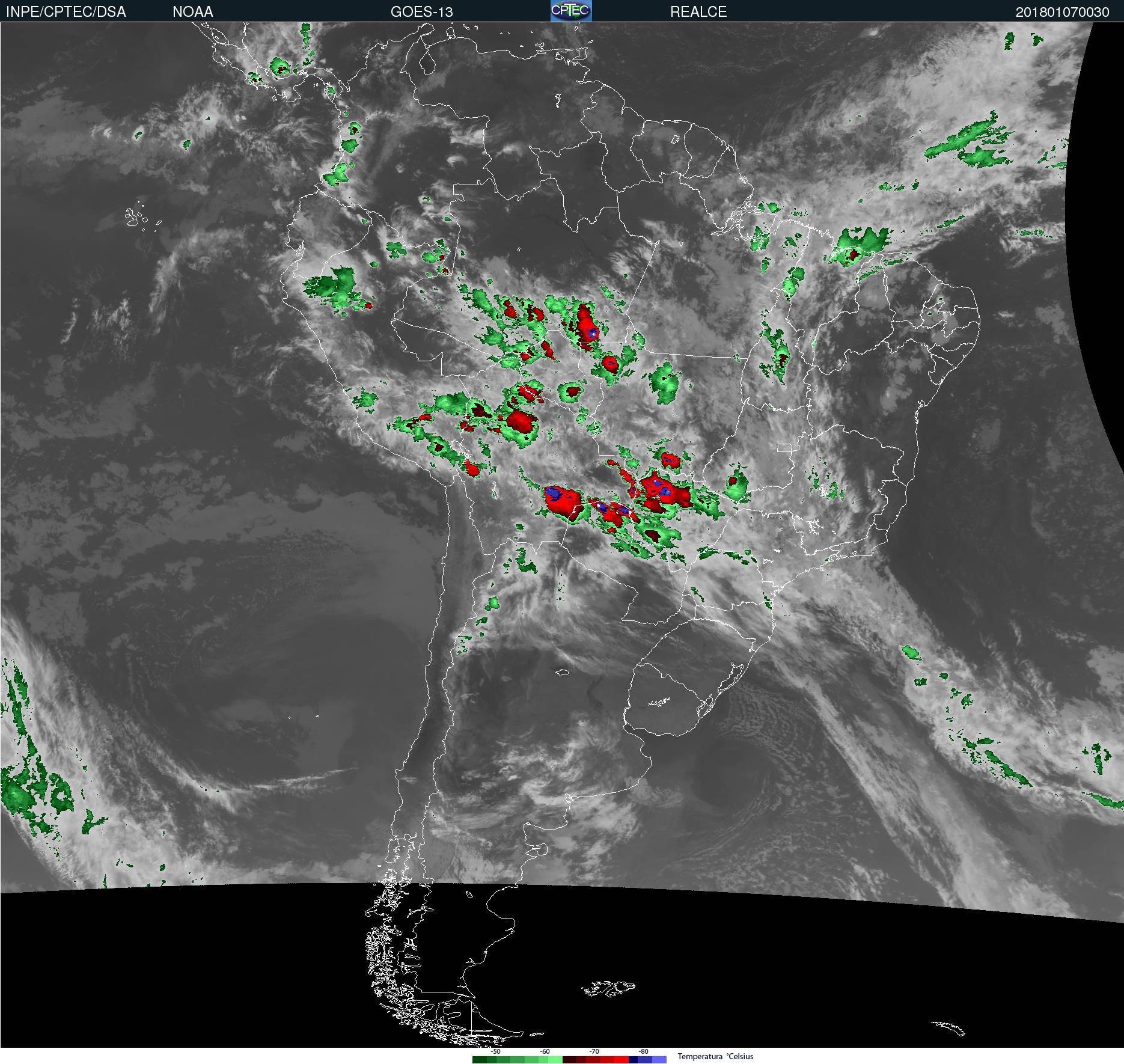Click the -70 legend tick label
The image size is (1124, 1064).
(x=594, y=1051)
